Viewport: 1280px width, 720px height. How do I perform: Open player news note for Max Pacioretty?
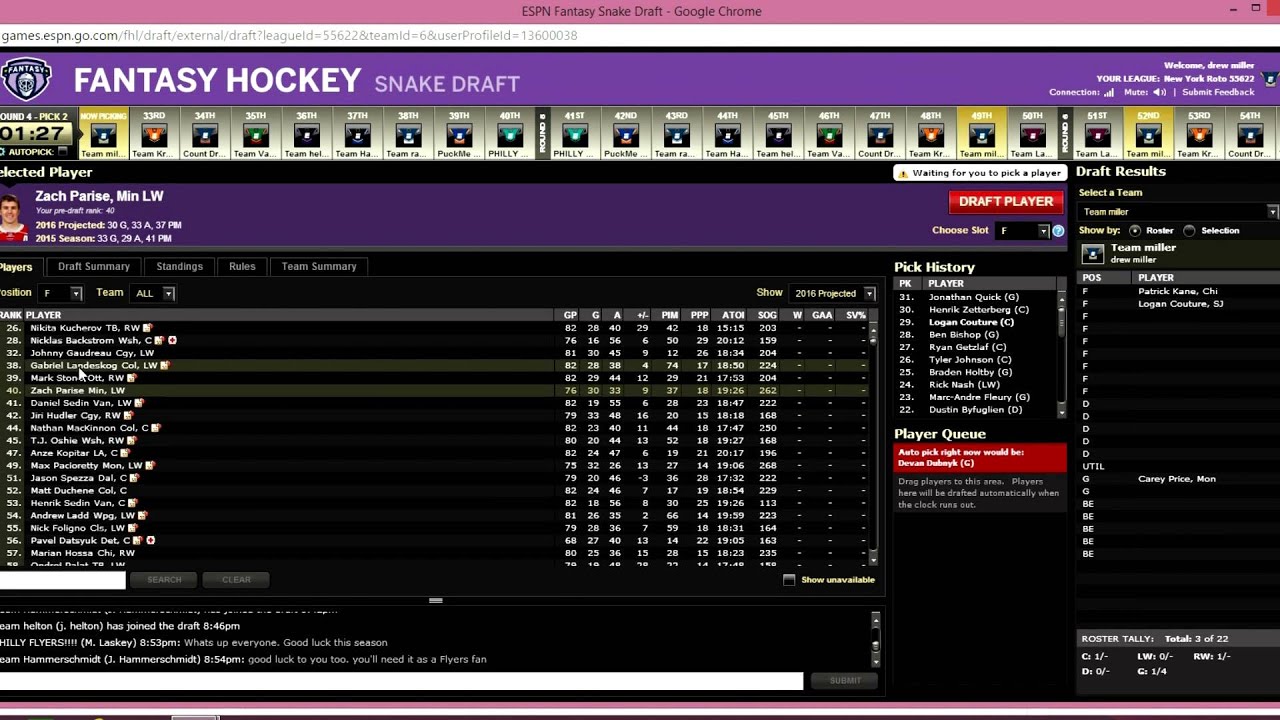pyautogui.click(x=150, y=465)
